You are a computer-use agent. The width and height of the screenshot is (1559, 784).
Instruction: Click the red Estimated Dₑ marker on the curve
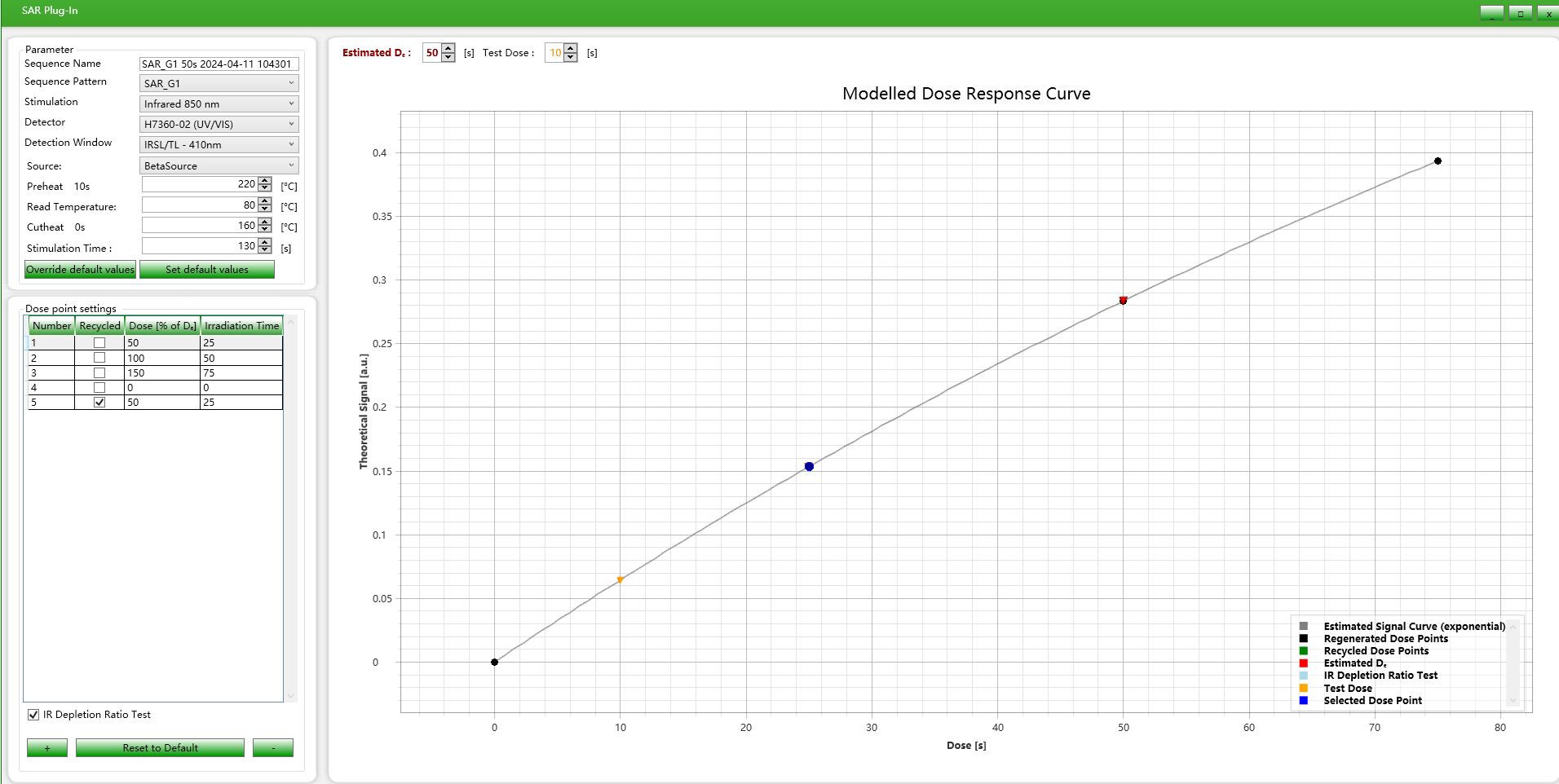tap(1123, 301)
